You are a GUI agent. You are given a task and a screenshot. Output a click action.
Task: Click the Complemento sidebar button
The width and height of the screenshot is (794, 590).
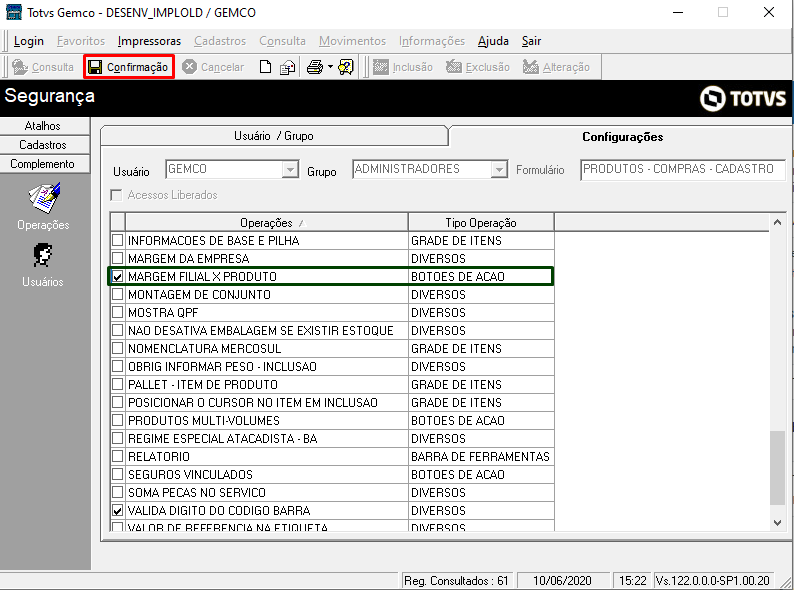click(43, 164)
